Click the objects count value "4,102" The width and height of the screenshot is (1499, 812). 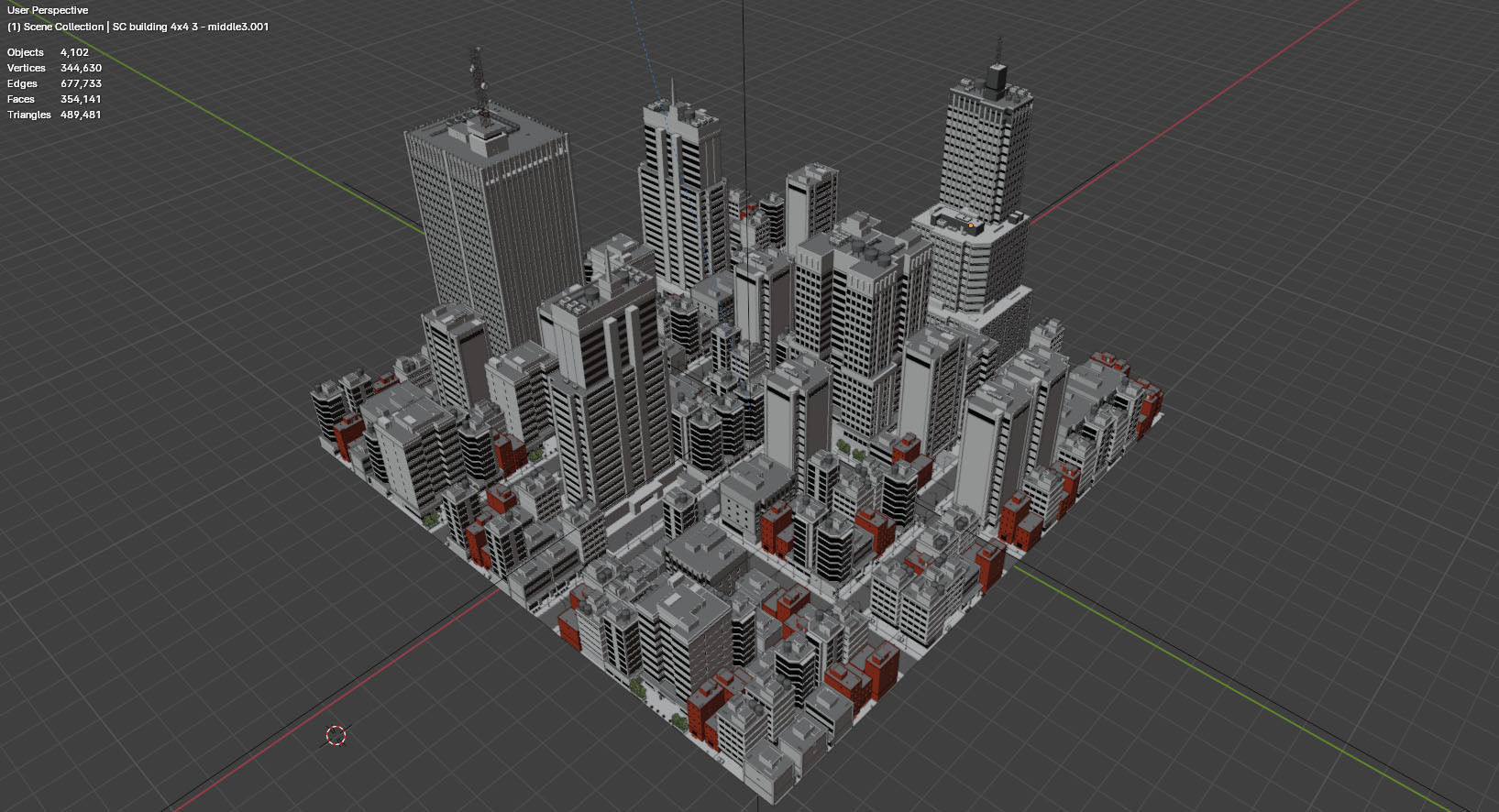74,52
